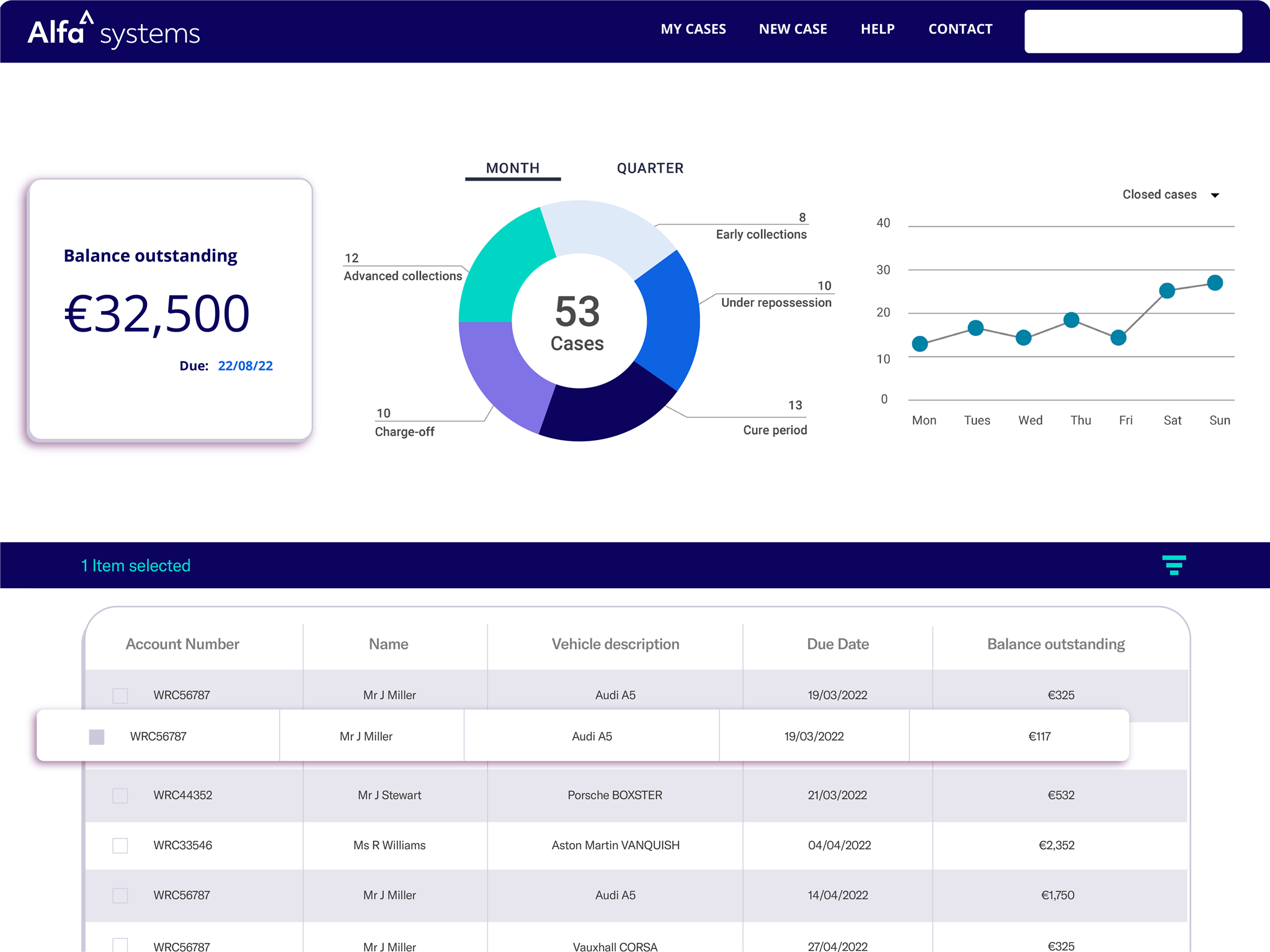Click NEW CASE in the navigation
Screen dimensions: 1270x952
point(793,29)
